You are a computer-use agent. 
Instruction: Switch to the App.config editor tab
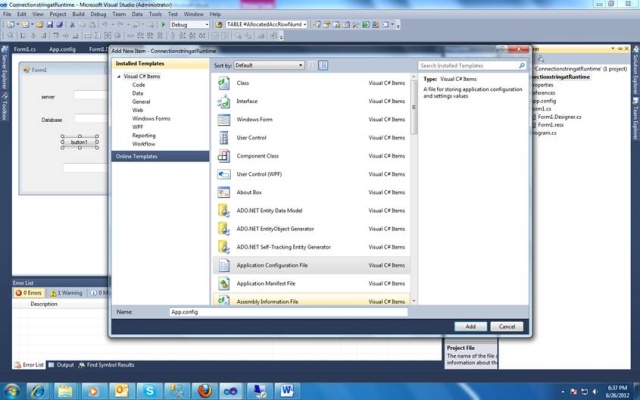pos(62,49)
